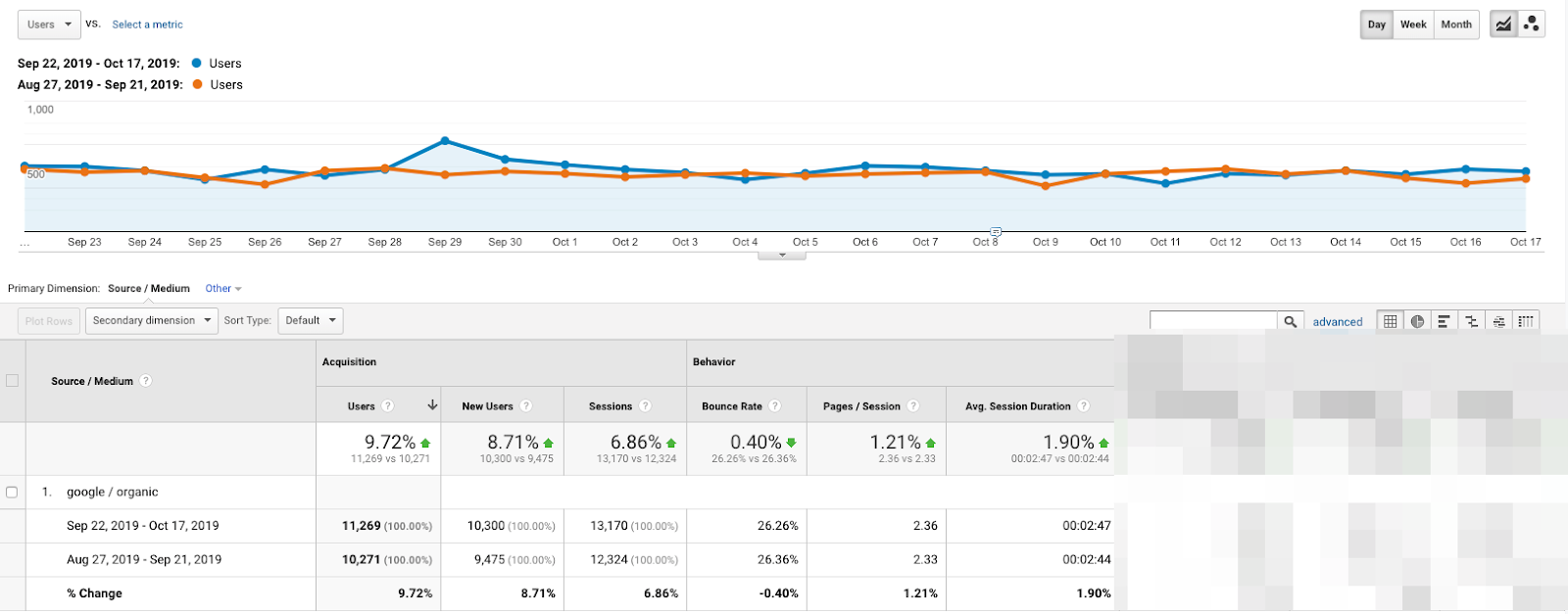1568x614 pixels.
Task: Select the pivot table view icon
Action: (x=1526, y=321)
